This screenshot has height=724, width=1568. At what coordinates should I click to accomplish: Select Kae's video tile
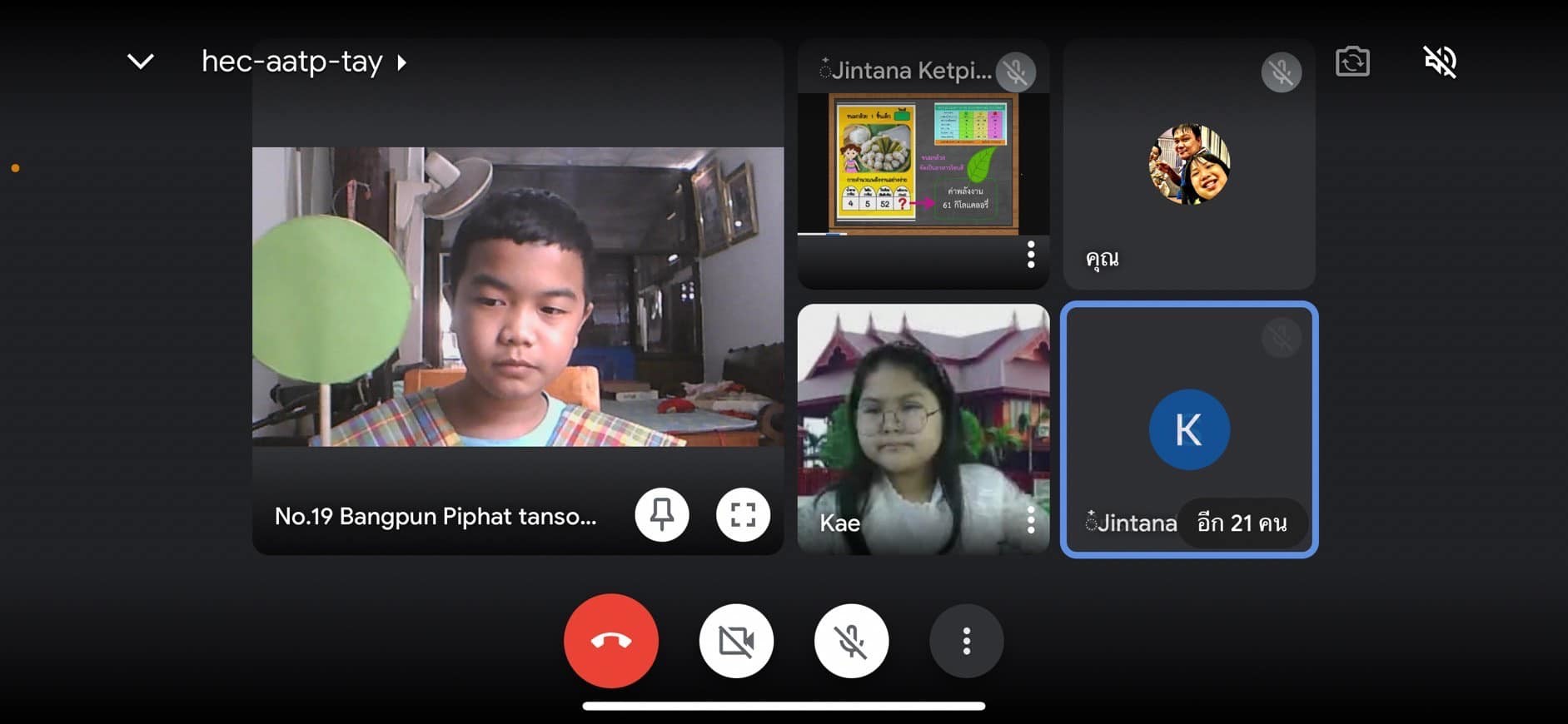coord(923,429)
